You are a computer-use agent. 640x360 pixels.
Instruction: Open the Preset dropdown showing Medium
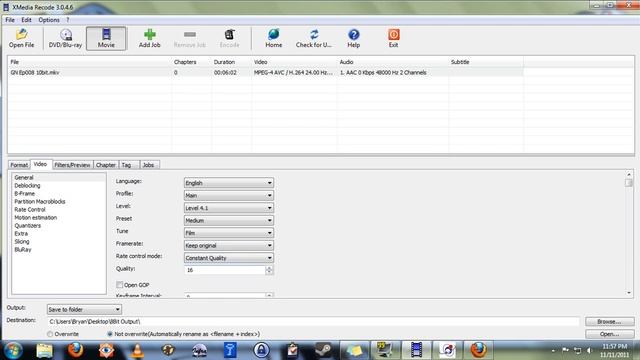(229, 220)
